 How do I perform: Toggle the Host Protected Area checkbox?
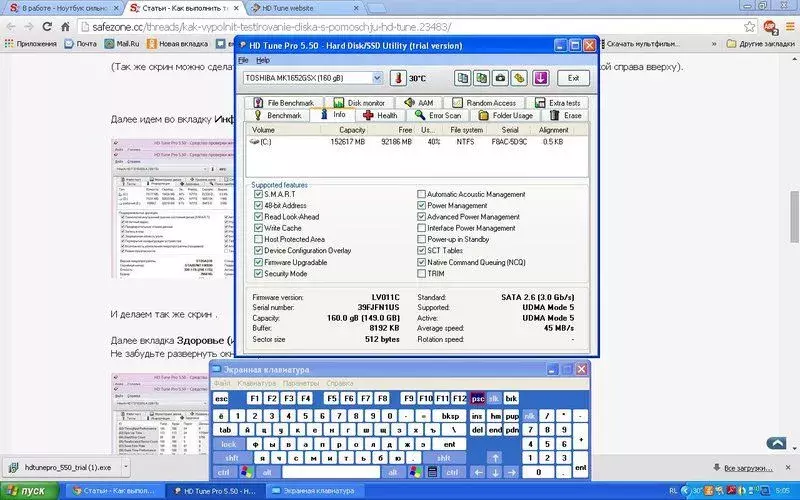click(x=258, y=239)
